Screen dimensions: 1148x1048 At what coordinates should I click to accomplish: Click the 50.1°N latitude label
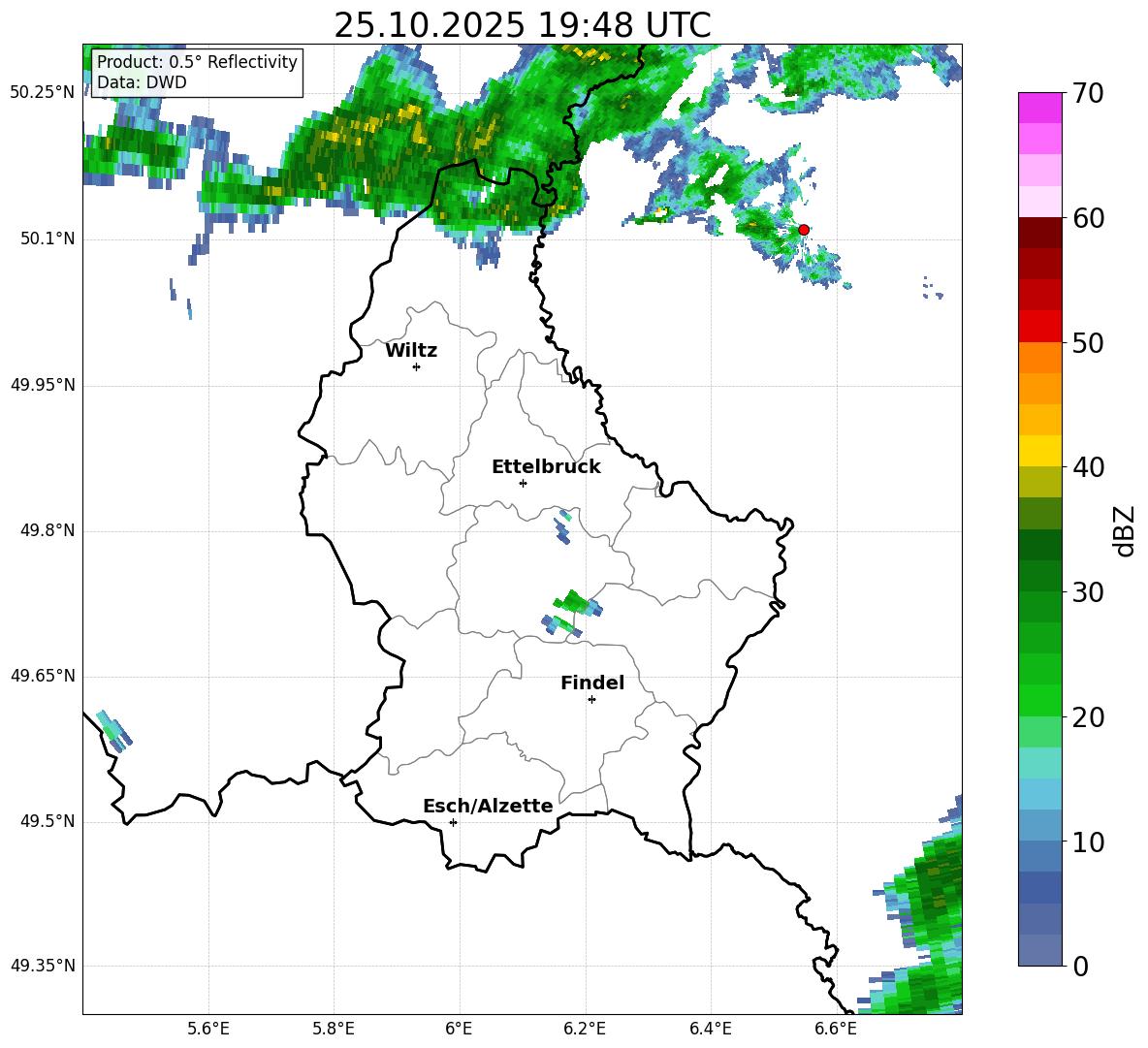48,238
